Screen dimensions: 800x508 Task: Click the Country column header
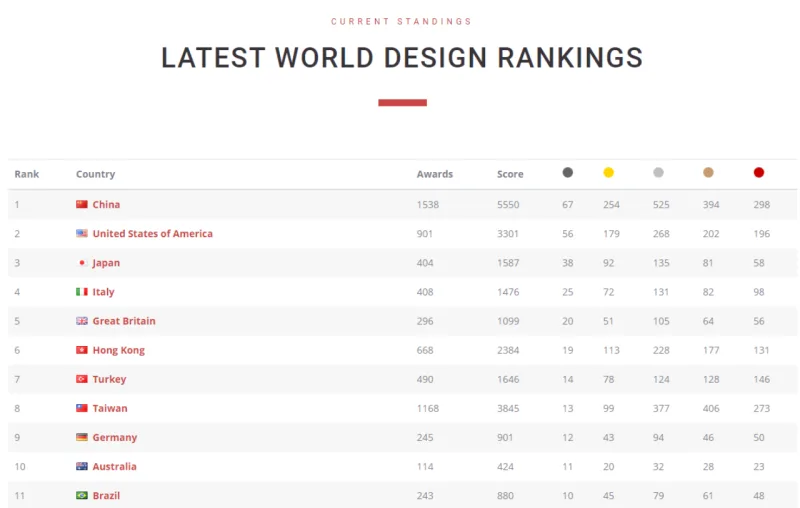click(95, 174)
